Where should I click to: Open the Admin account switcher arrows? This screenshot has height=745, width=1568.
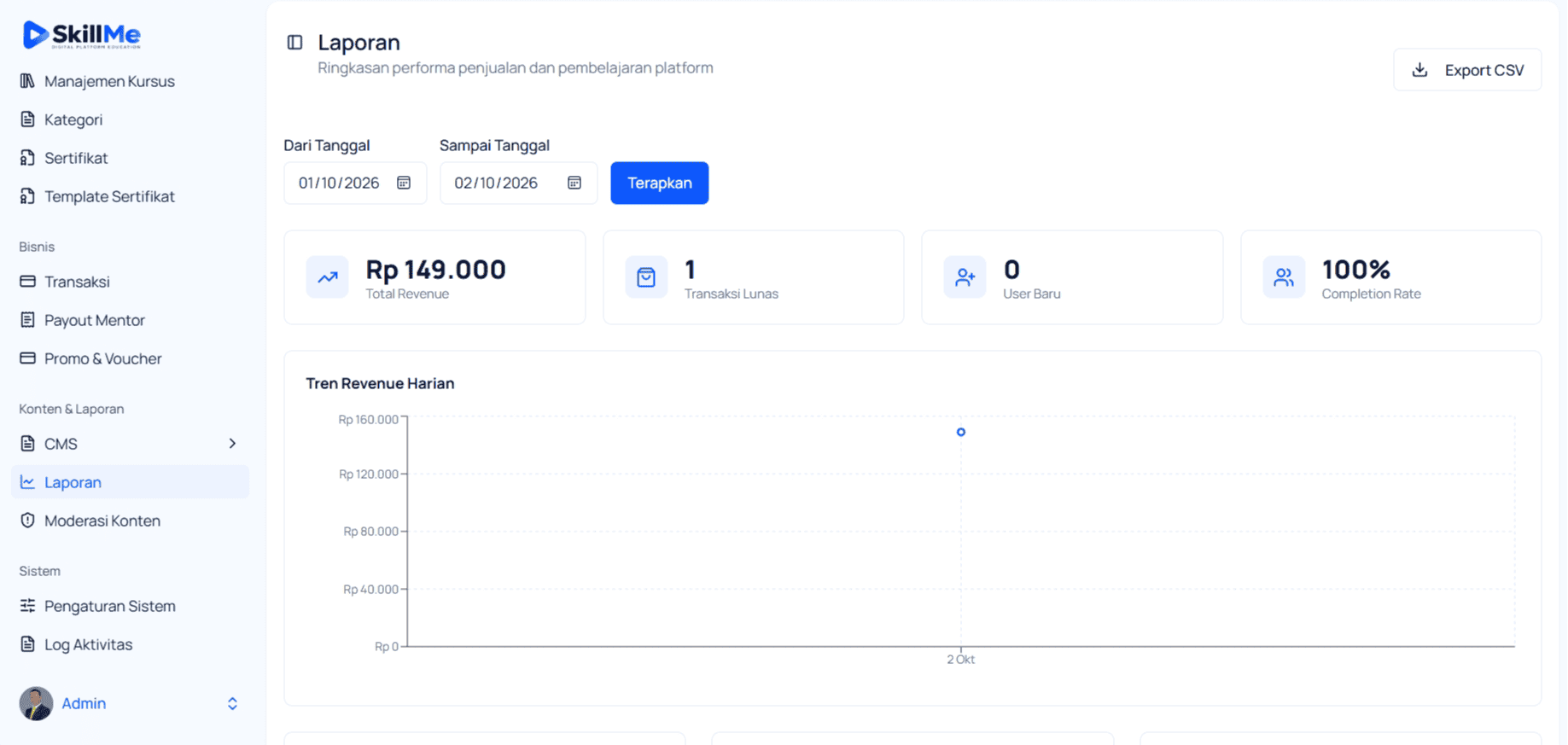[x=232, y=704]
